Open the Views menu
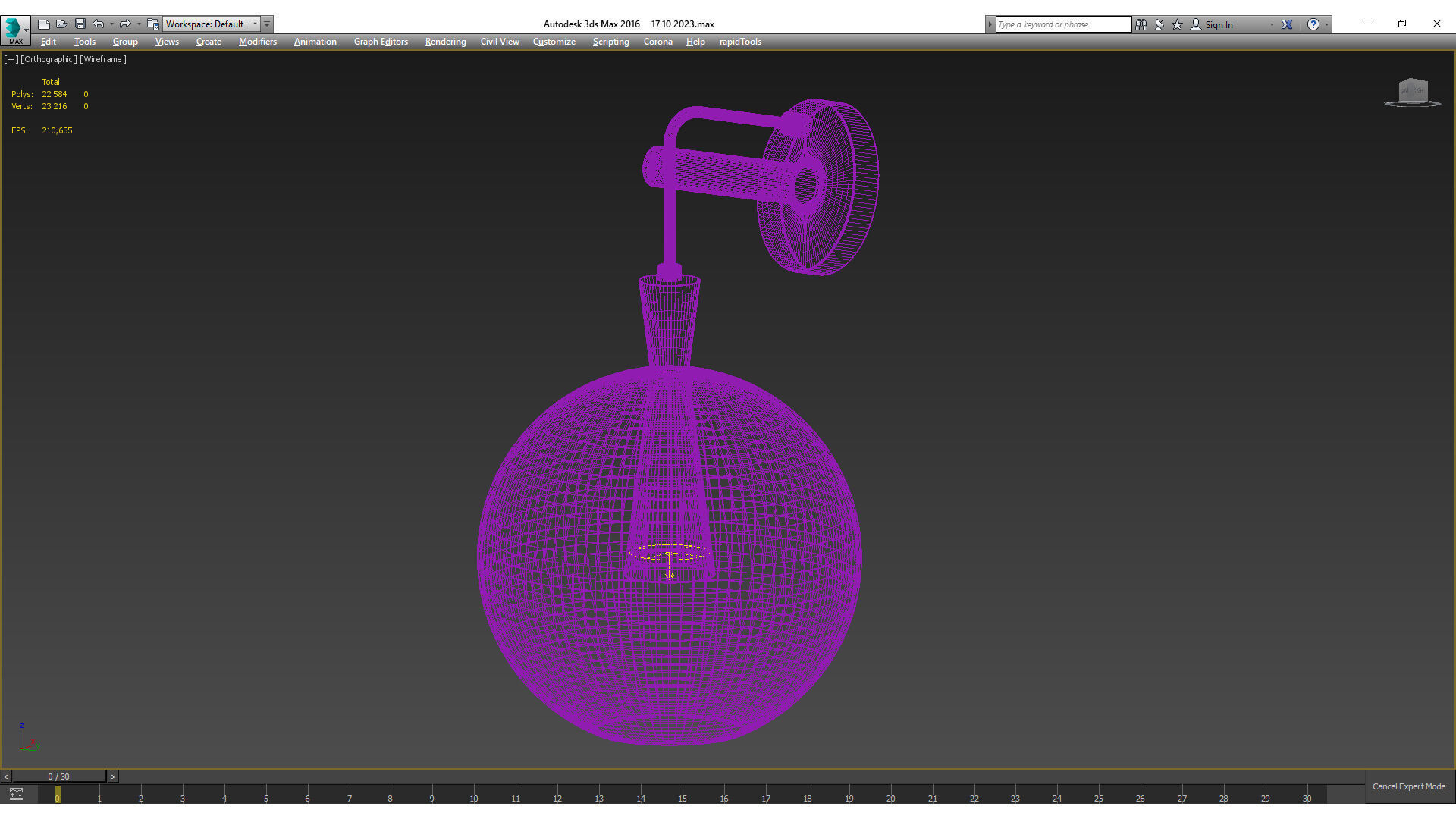This screenshot has width=1456, height=819. (167, 42)
